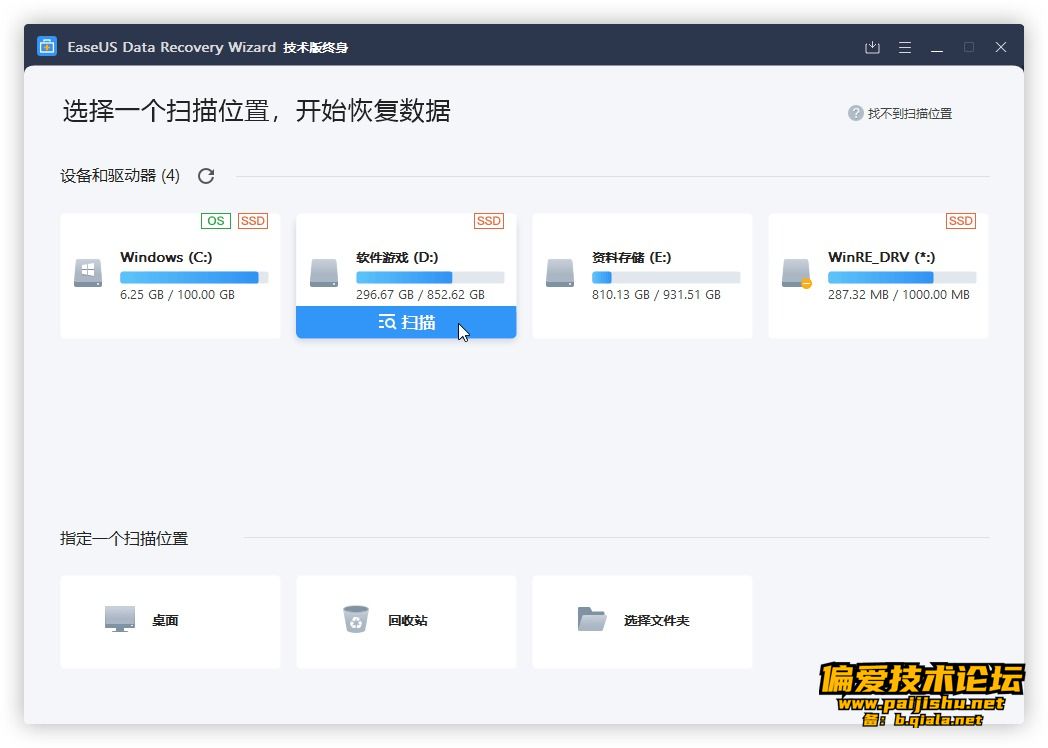The image size is (1048, 748).
Task: Click the 810.13 GB / 931.51 GB text
Action: click(x=656, y=295)
